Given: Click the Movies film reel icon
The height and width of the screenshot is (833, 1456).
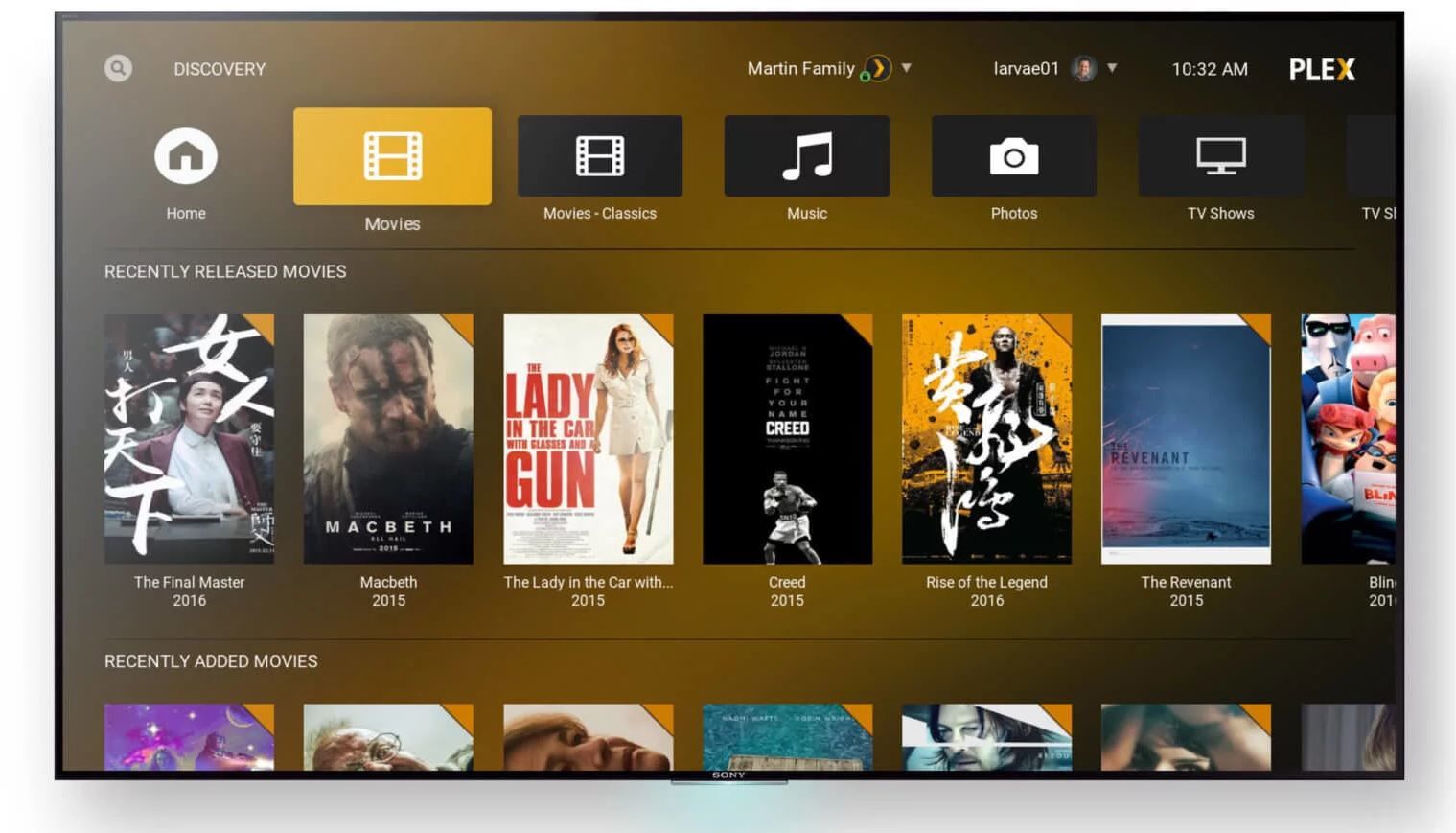Looking at the screenshot, I should (391, 155).
